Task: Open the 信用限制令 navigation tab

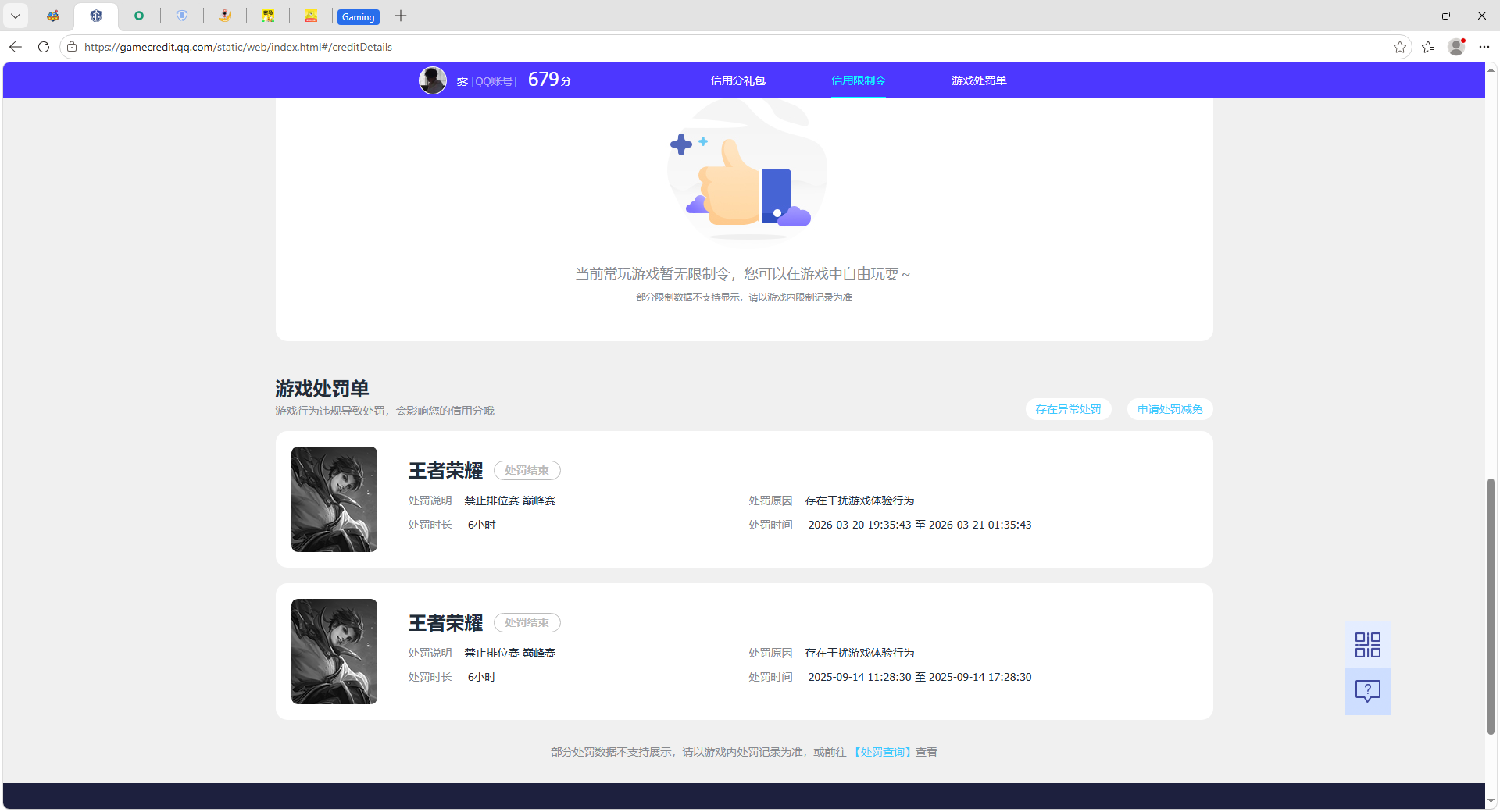Action: pos(858,80)
